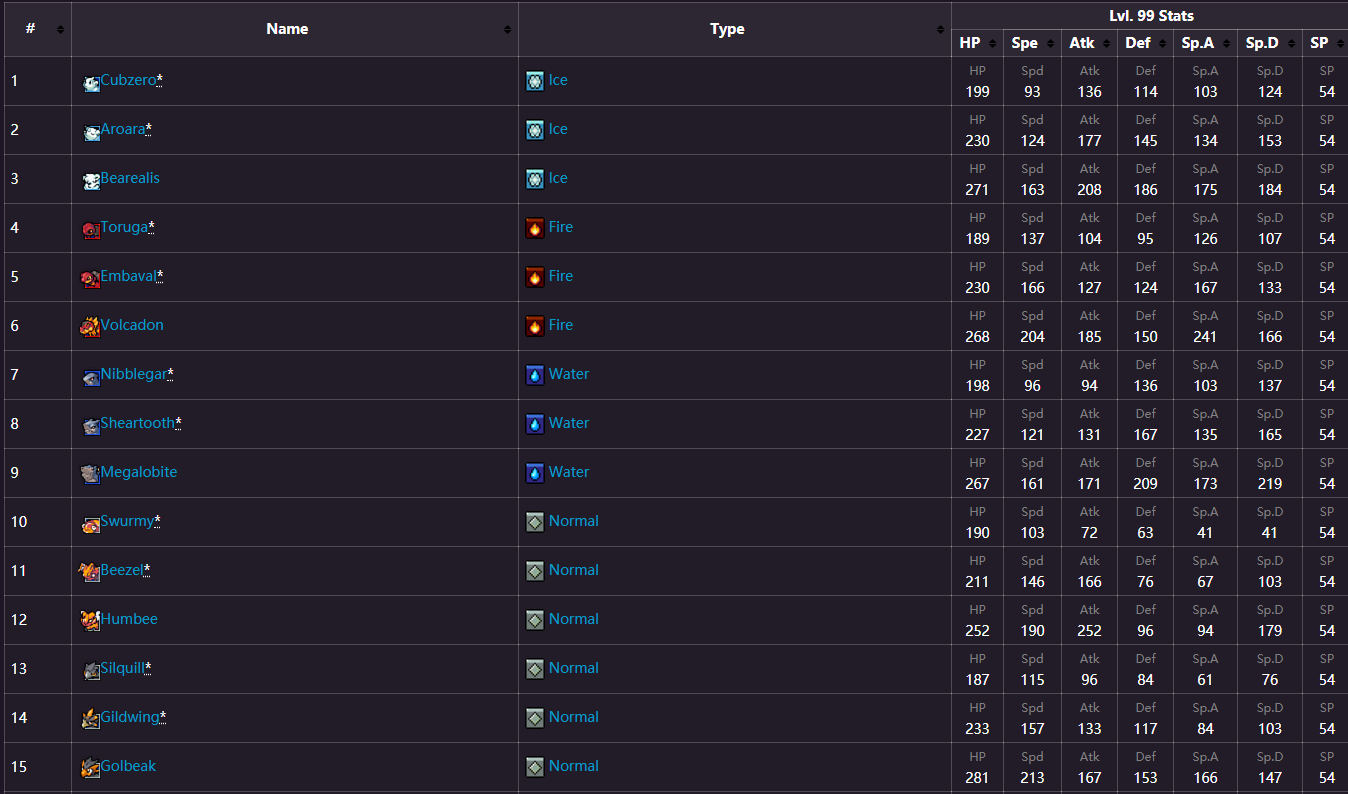Click the Fire type icon in Toruga's row
1348x794 pixels.
tap(535, 228)
